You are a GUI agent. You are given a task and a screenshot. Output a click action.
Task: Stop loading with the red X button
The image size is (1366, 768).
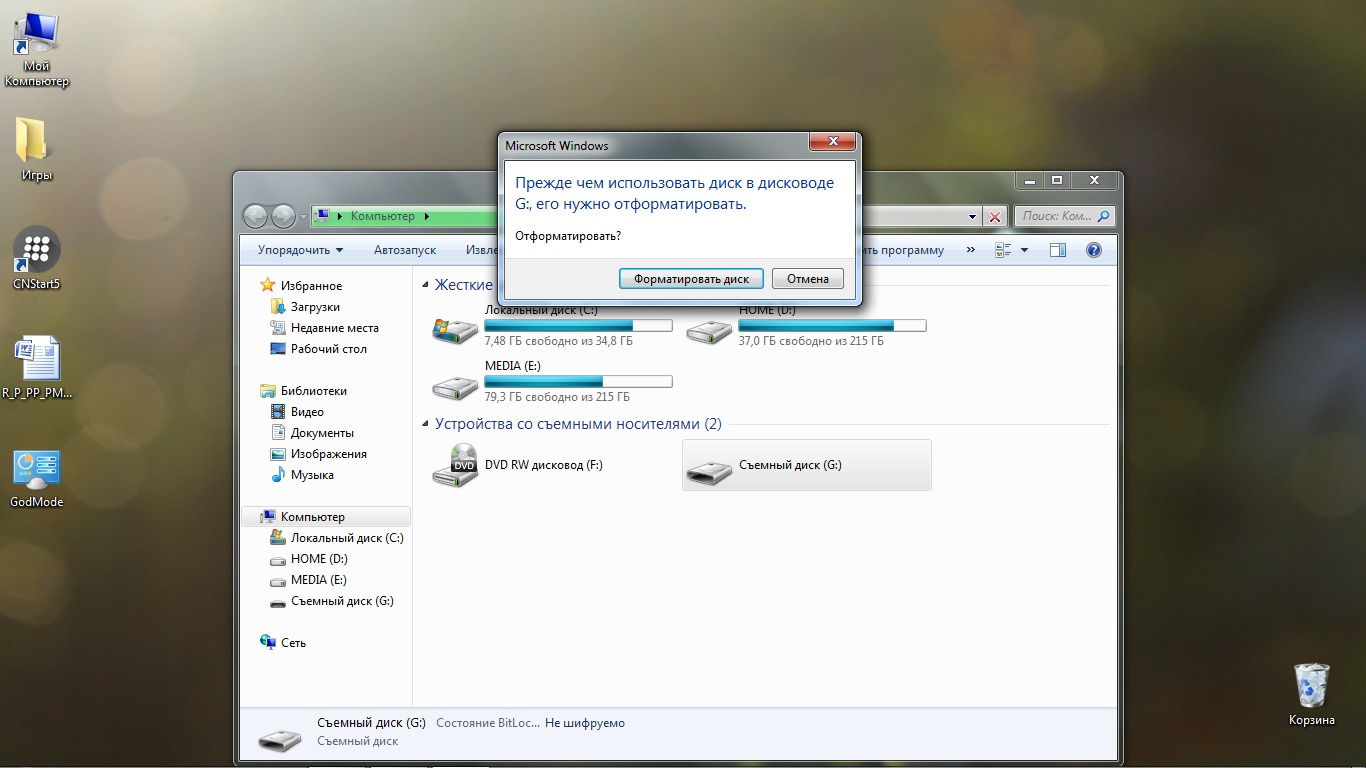[x=995, y=217]
